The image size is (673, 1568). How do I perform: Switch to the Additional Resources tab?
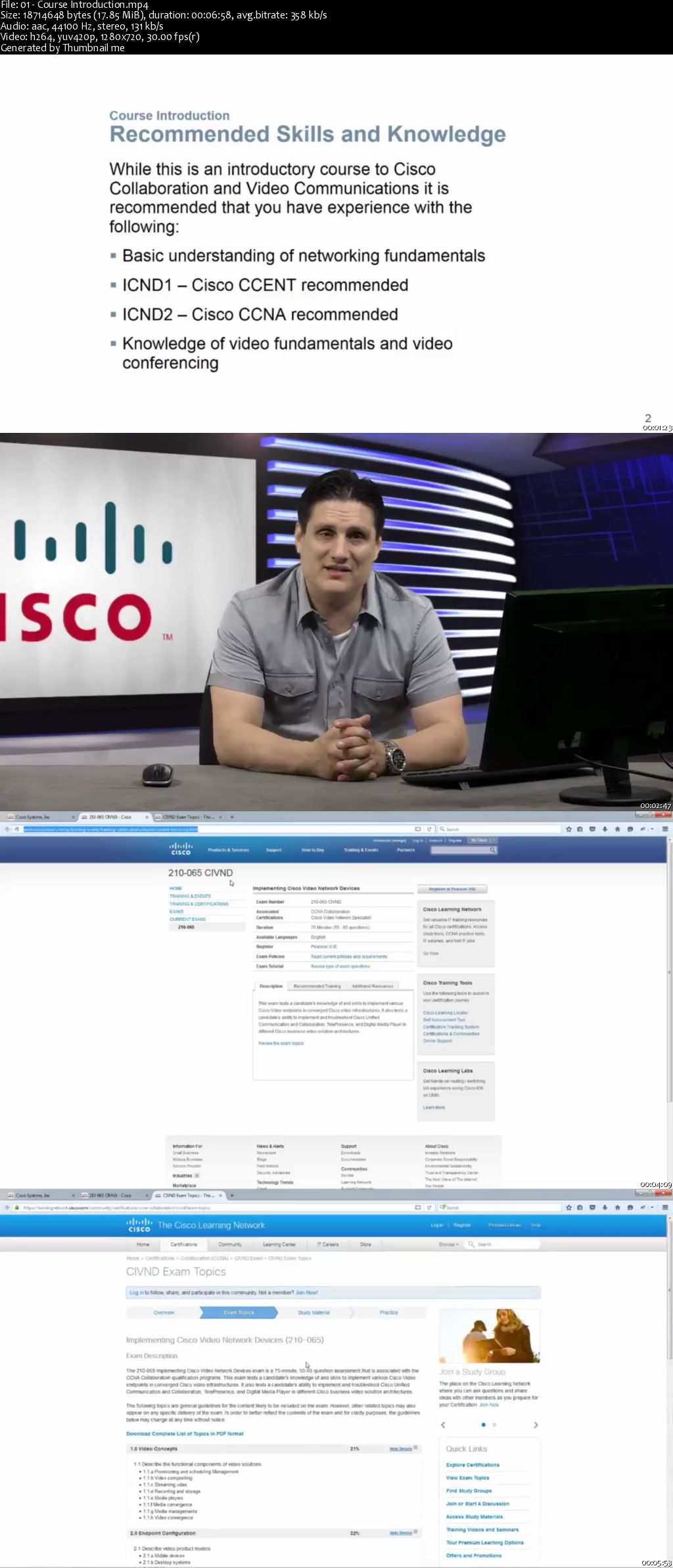(x=373, y=986)
